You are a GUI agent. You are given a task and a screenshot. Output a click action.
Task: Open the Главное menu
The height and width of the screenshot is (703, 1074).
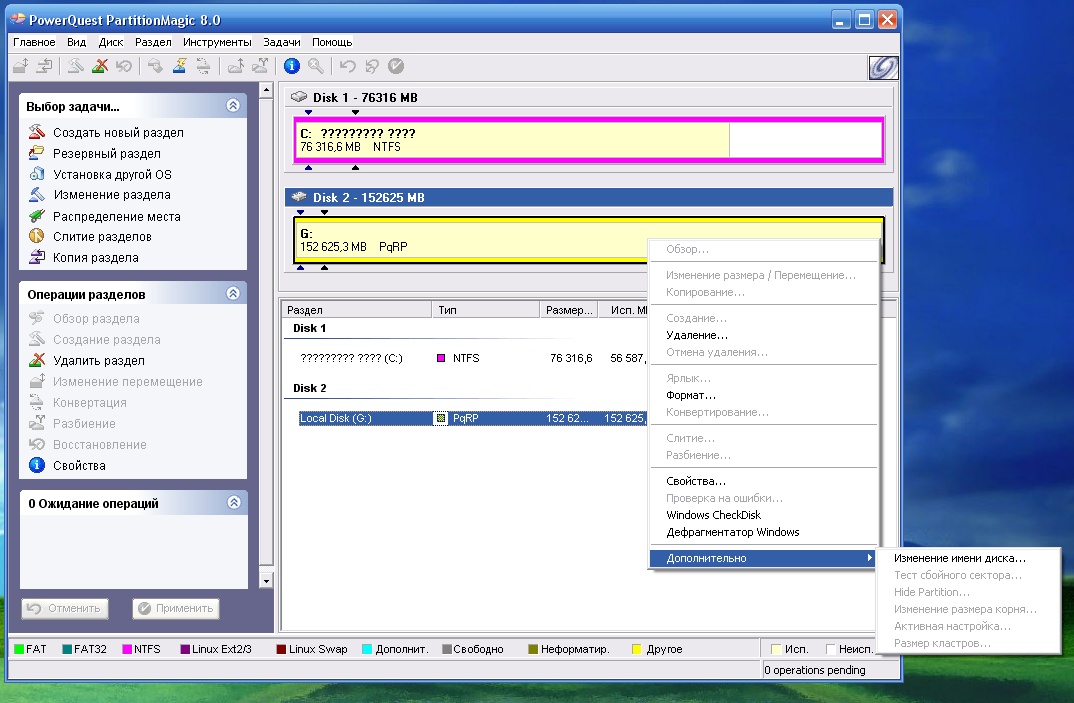pos(34,42)
